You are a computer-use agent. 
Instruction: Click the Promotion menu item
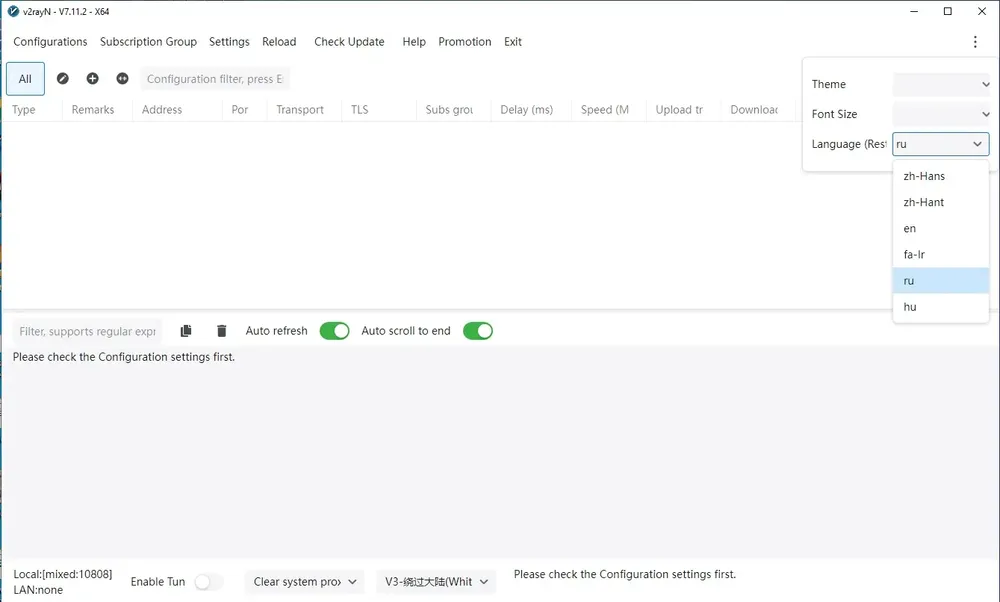click(464, 41)
